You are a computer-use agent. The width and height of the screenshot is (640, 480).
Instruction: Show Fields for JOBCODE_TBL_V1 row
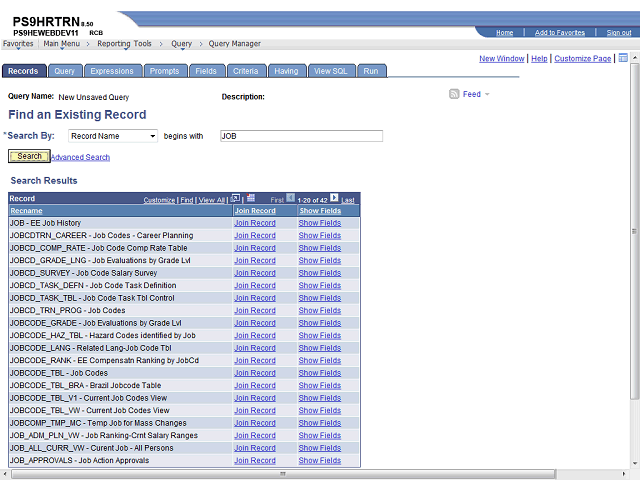click(x=320, y=398)
